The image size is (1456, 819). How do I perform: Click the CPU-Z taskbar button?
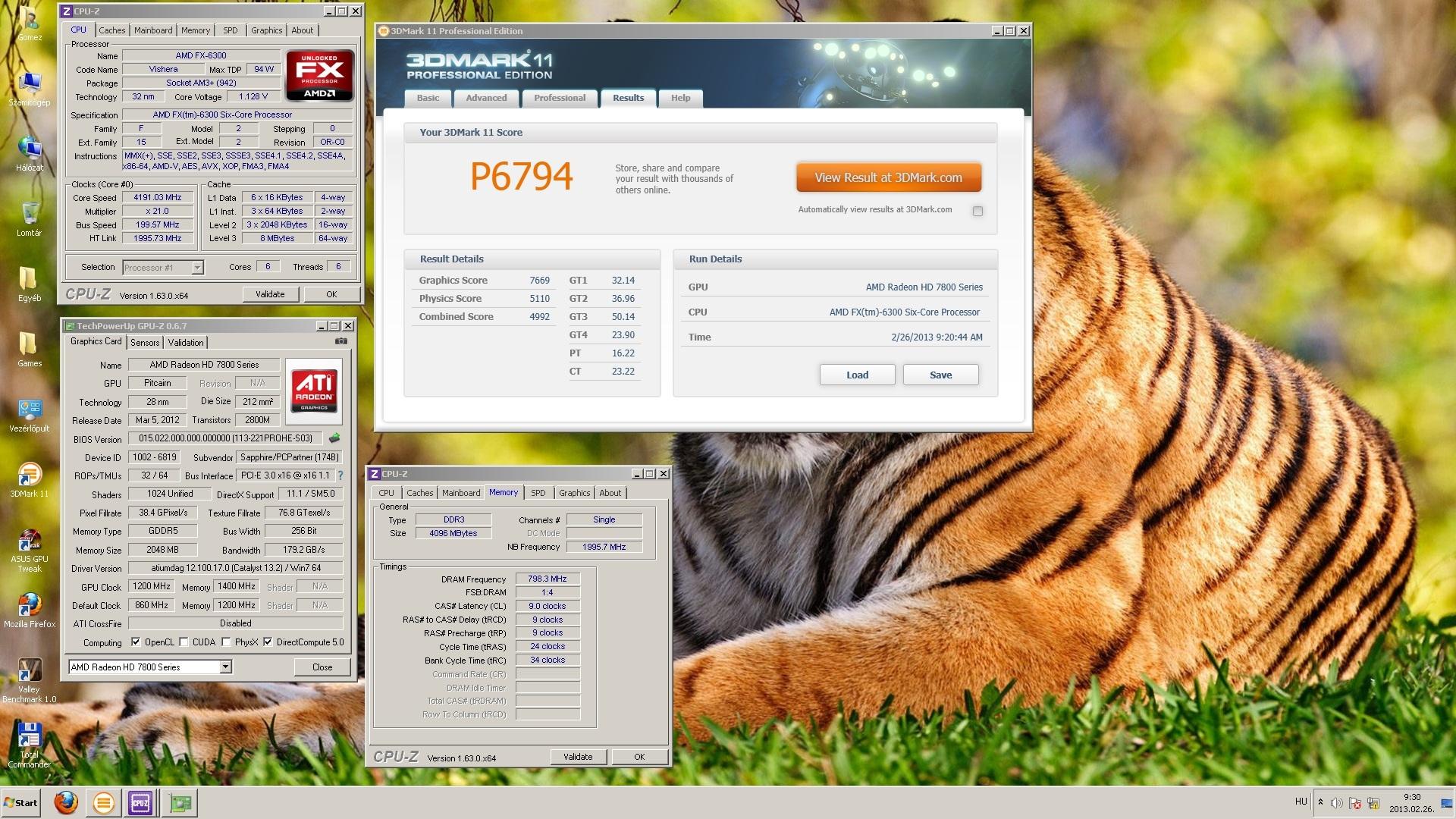(140, 802)
